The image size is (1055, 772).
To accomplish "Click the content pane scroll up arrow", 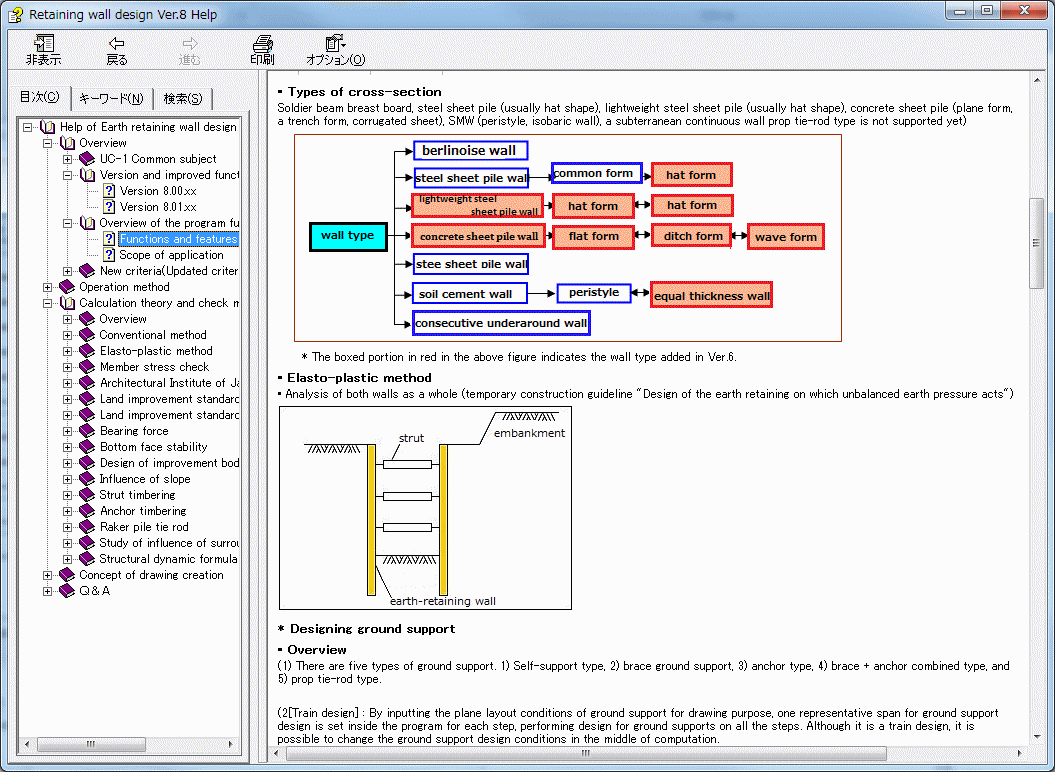I will point(1036,80).
